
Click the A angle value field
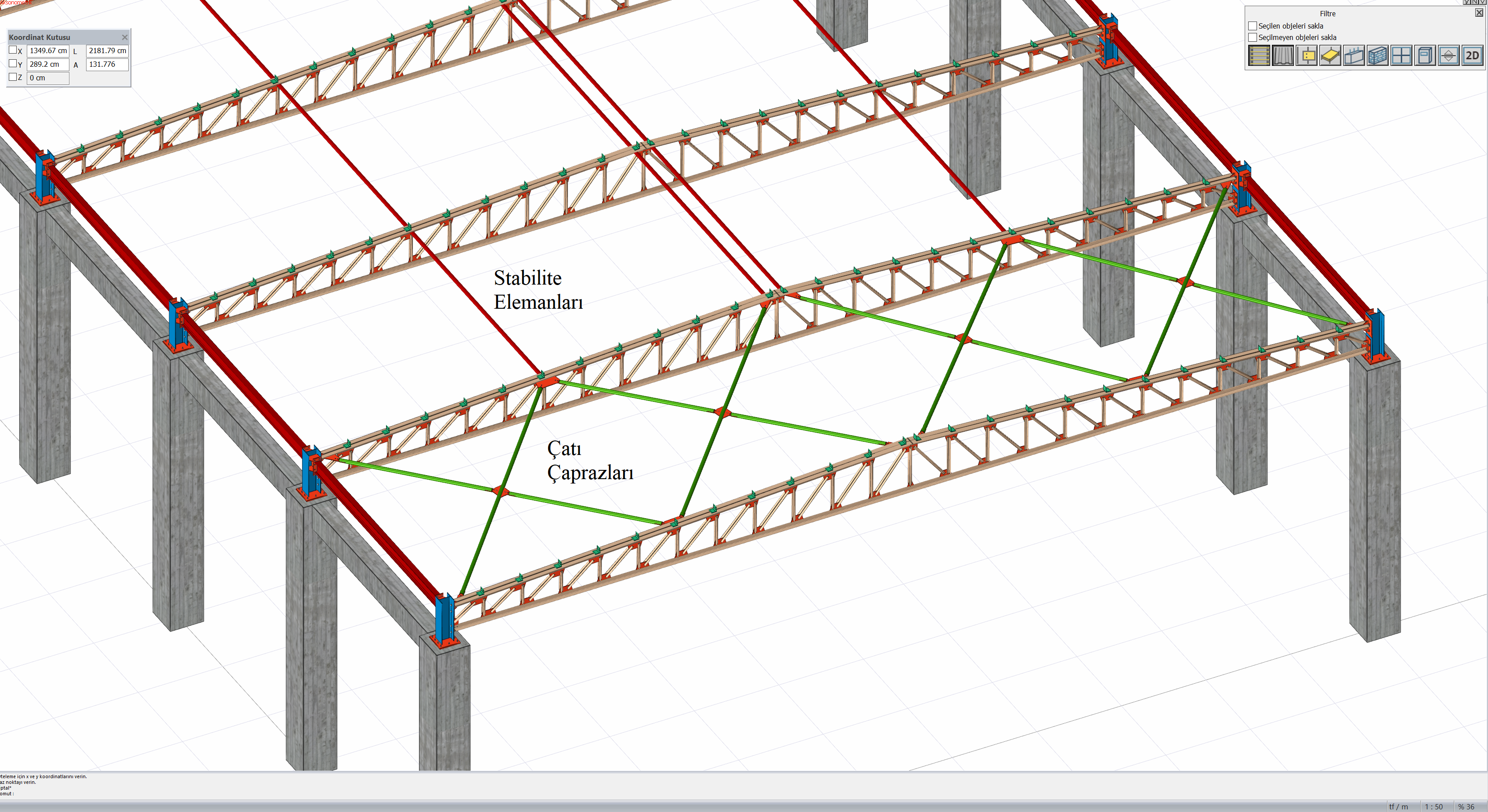point(107,64)
